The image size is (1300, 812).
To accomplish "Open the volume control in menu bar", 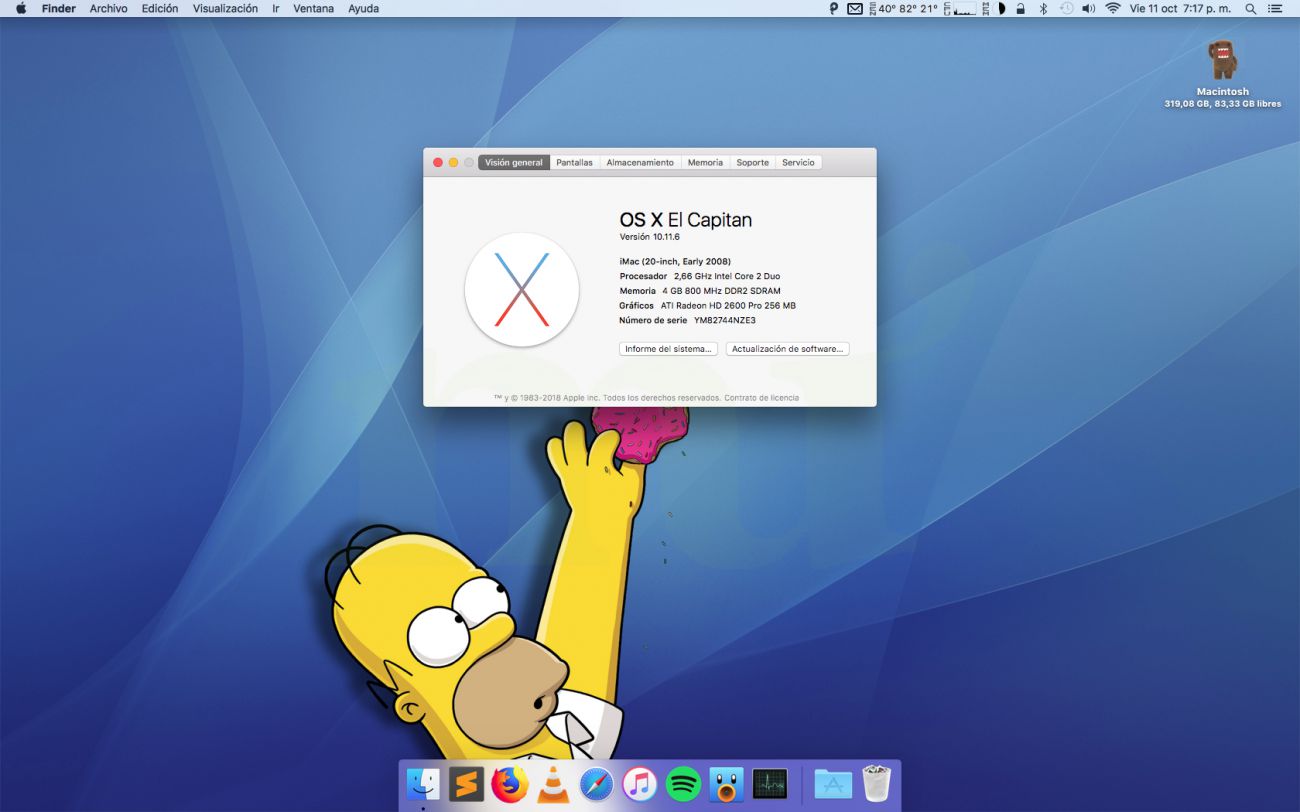I will (1088, 9).
